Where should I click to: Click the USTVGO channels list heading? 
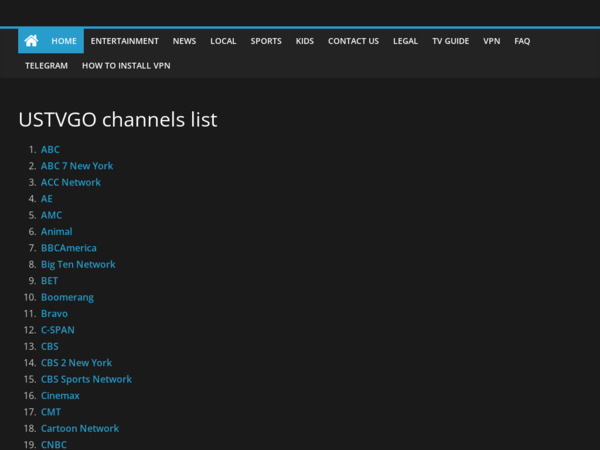(x=118, y=119)
